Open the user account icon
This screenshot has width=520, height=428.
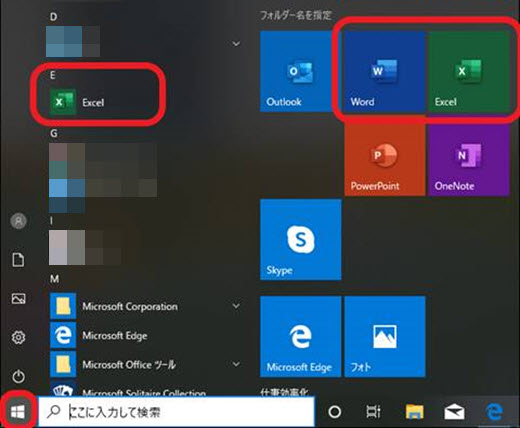click(x=19, y=221)
